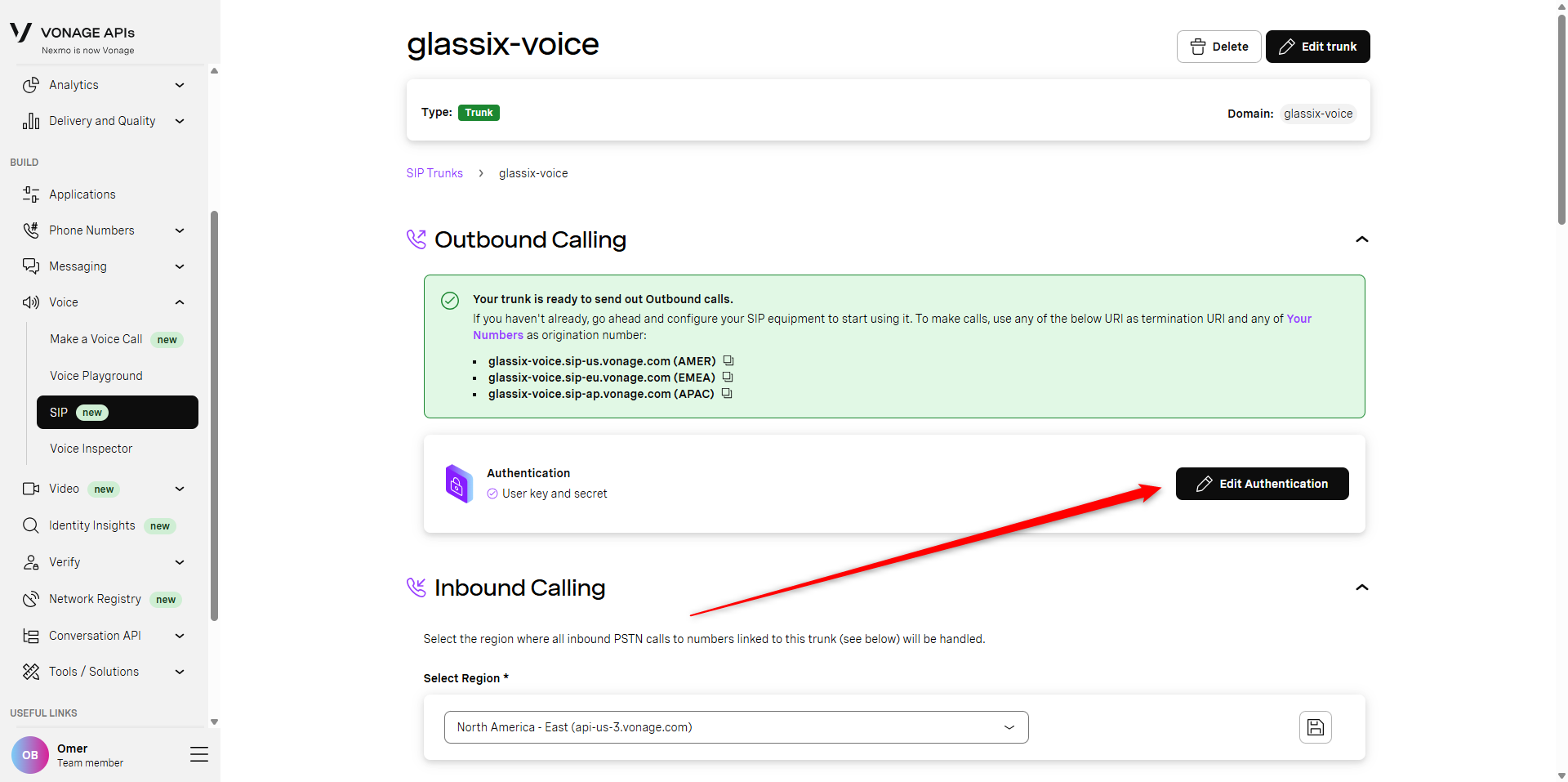
Task: Click the Vonage logo icon
Action: [20, 33]
